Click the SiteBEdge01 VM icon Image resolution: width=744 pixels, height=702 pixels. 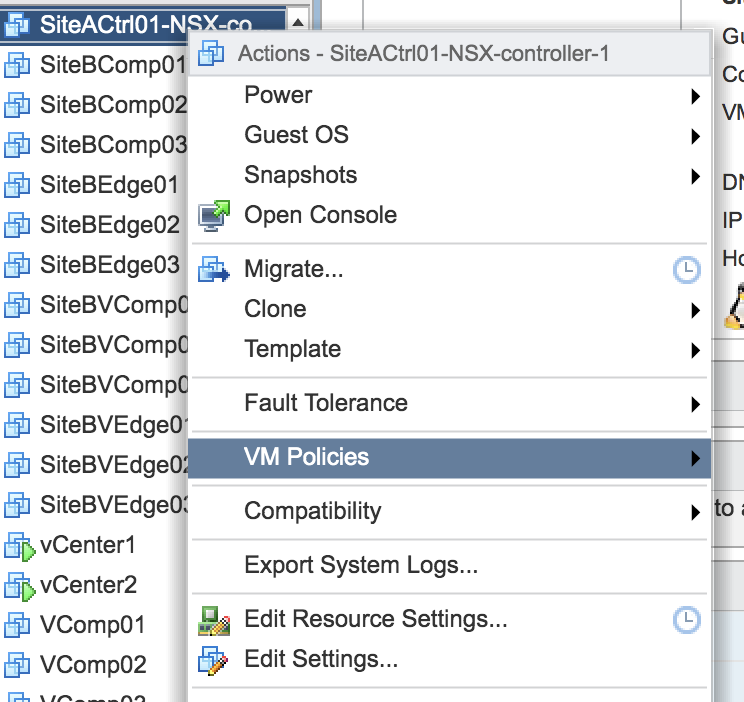(x=17, y=185)
